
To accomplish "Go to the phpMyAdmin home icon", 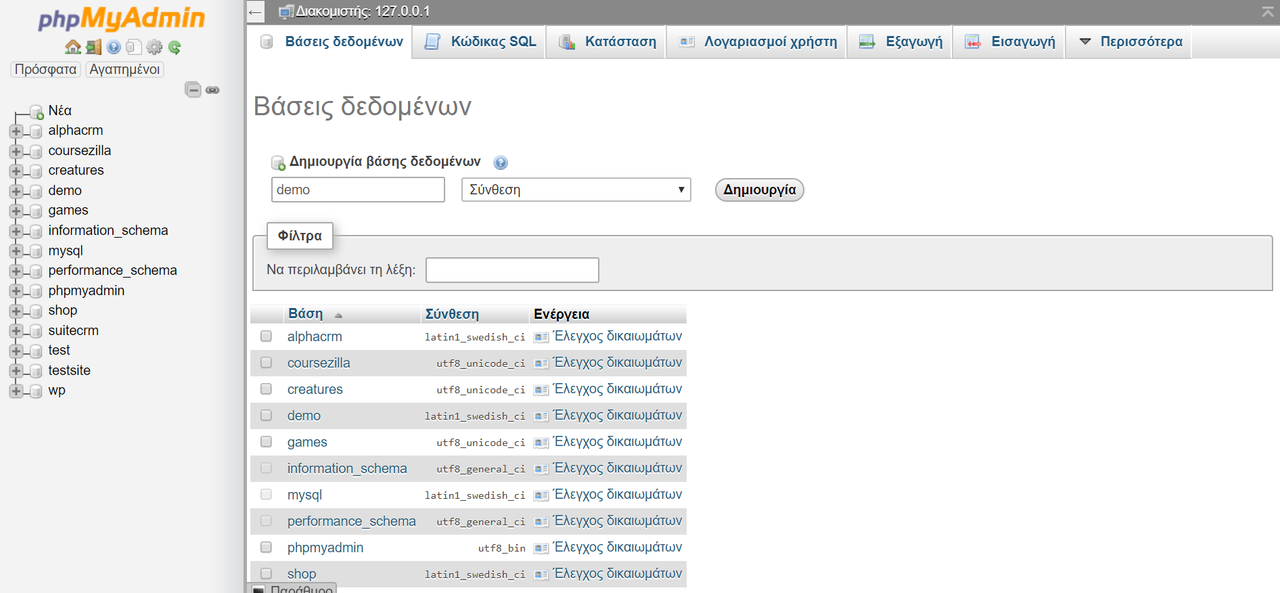I will click(72, 47).
